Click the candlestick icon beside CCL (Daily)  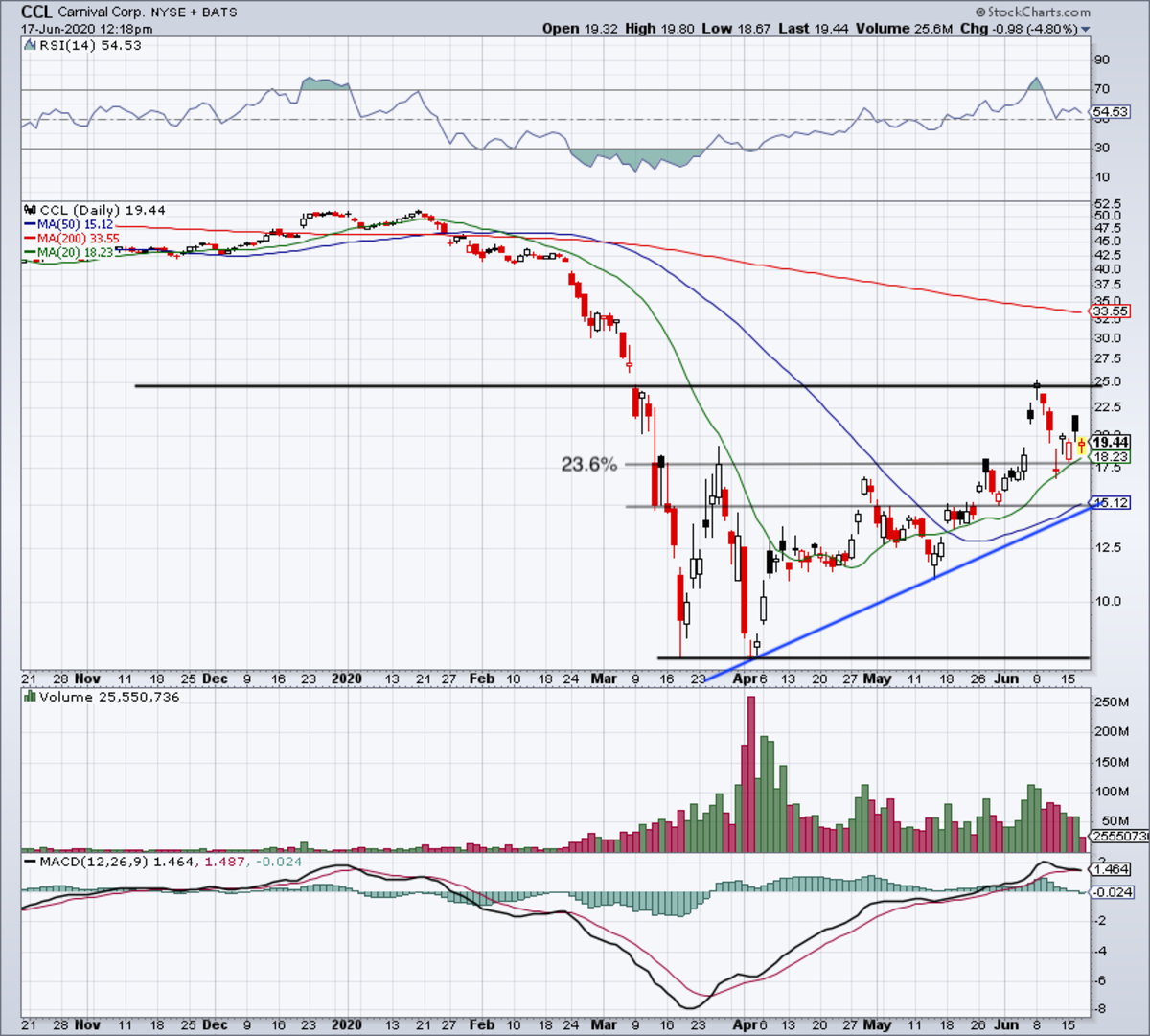(31, 211)
